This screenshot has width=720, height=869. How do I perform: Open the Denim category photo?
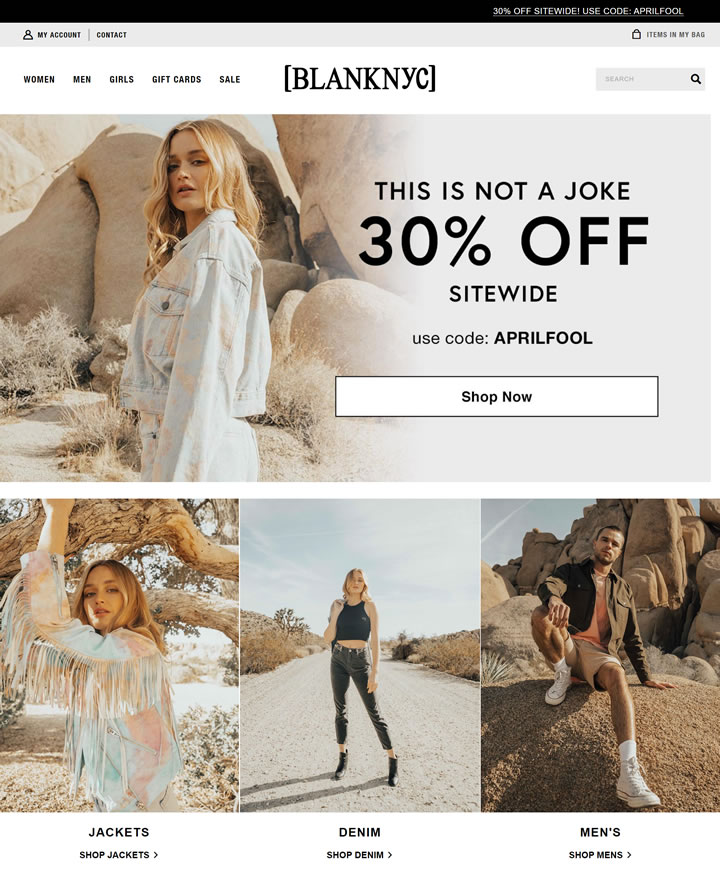[360, 656]
